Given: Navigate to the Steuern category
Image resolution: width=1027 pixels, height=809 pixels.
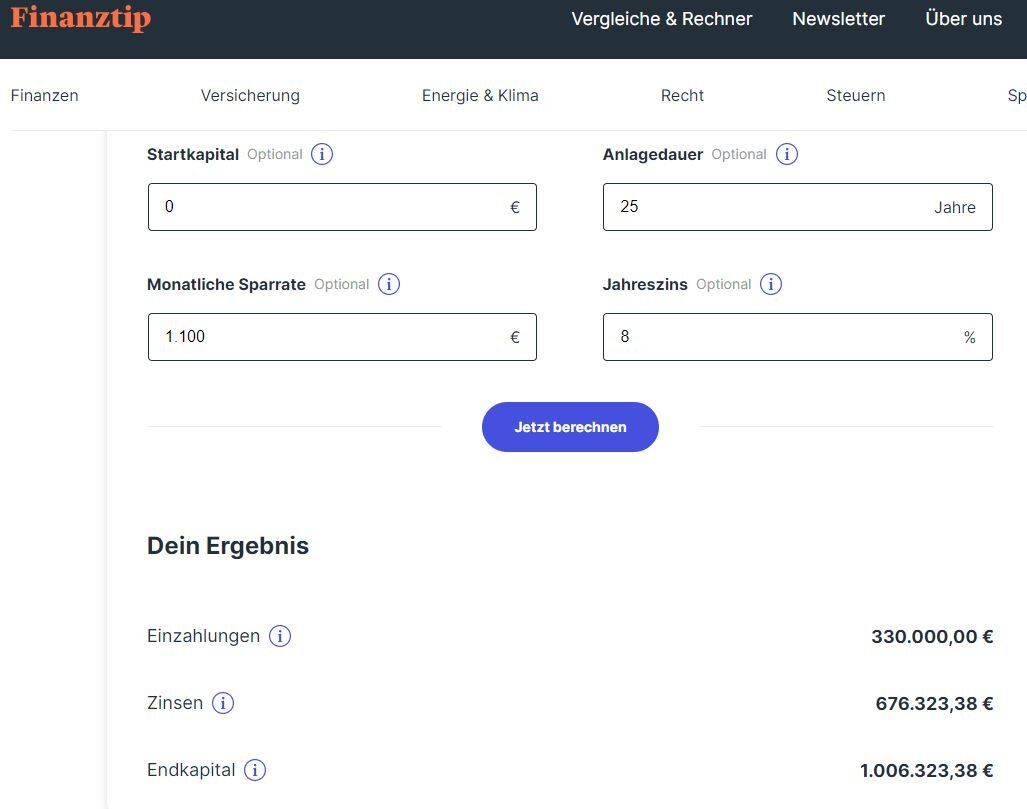Looking at the screenshot, I should [855, 96].
